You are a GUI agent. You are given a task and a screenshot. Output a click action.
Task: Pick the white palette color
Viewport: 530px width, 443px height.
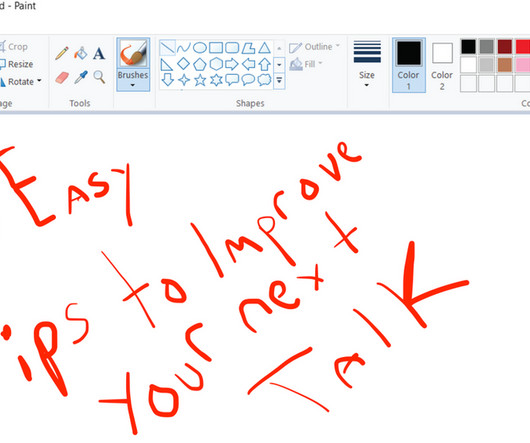tap(468, 65)
